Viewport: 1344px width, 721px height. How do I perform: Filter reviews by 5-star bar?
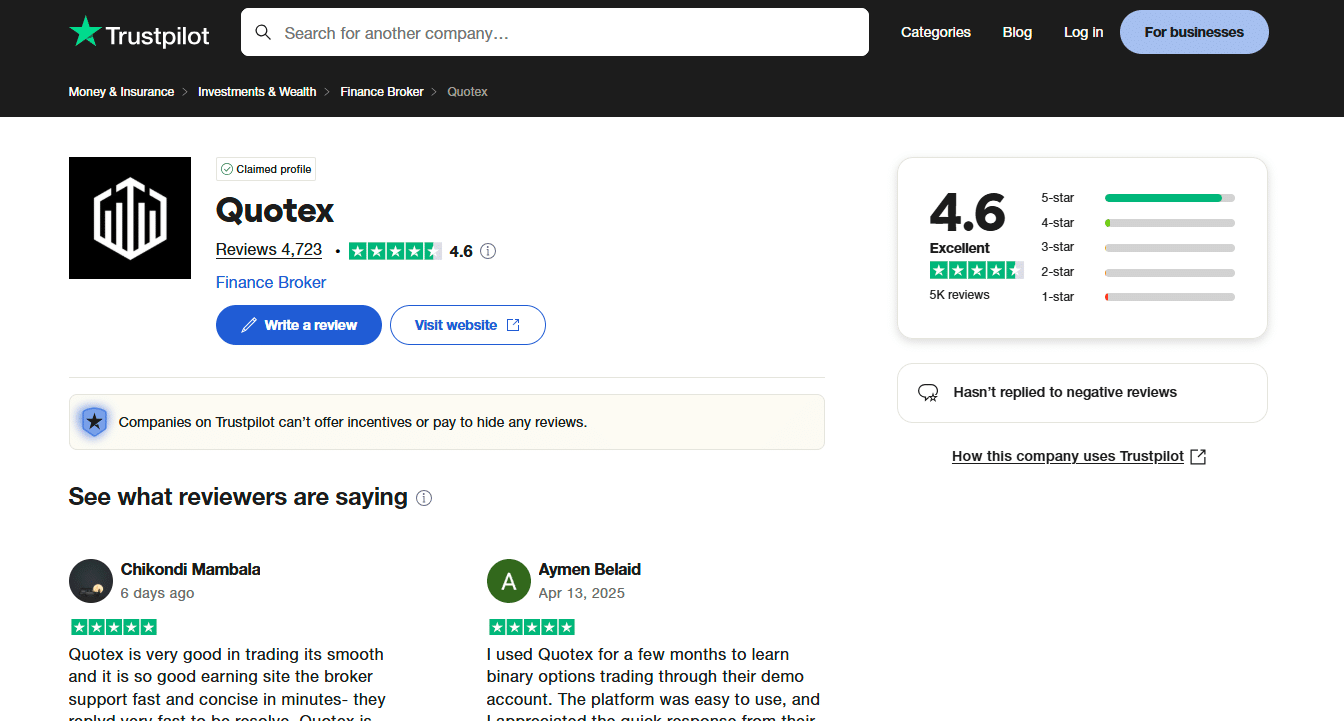pos(1170,198)
